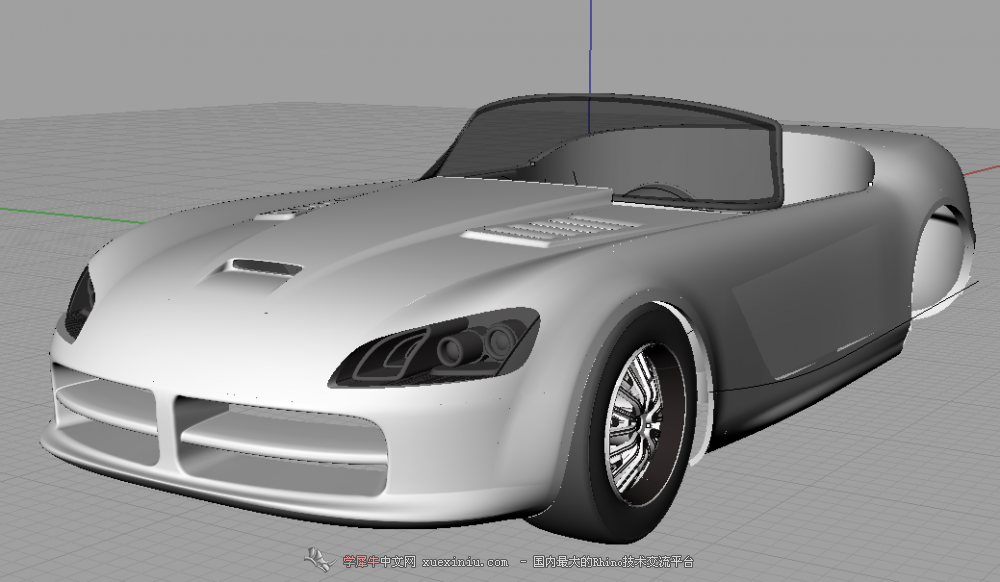Select the louvered vent on the hood
Screen dimensions: 1000x582
(554, 229)
